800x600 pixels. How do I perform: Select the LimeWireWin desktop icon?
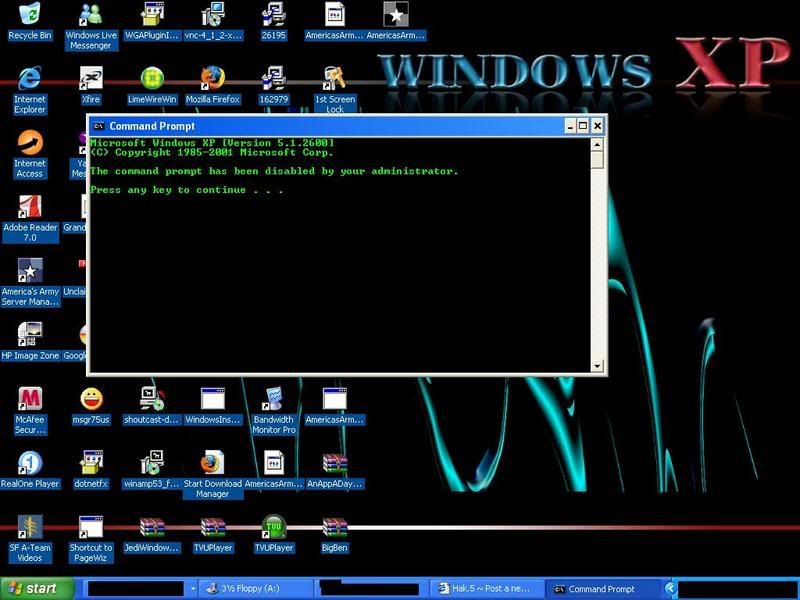tap(152, 86)
